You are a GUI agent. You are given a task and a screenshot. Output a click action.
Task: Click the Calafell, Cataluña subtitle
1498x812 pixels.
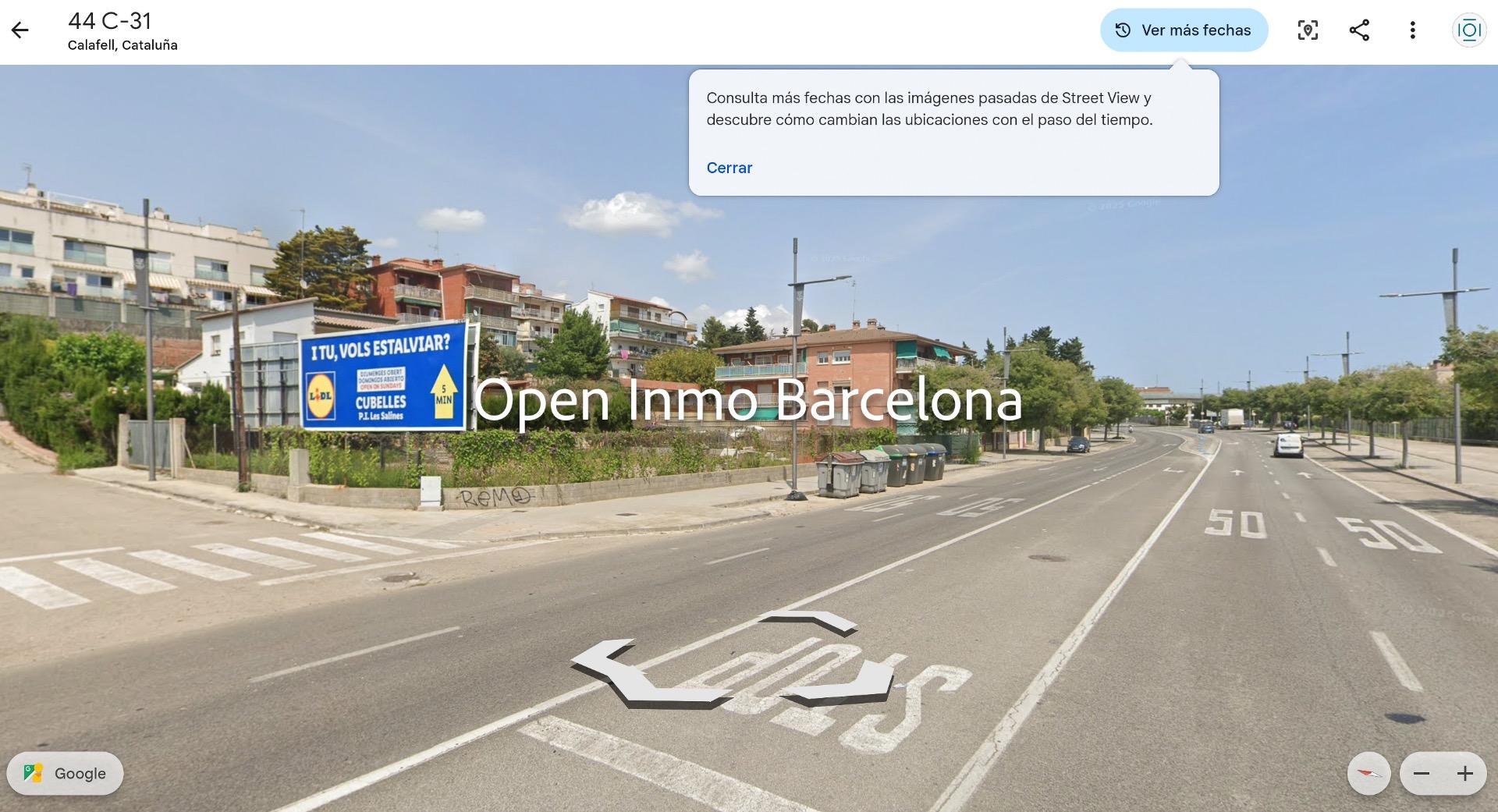(x=122, y=45)
